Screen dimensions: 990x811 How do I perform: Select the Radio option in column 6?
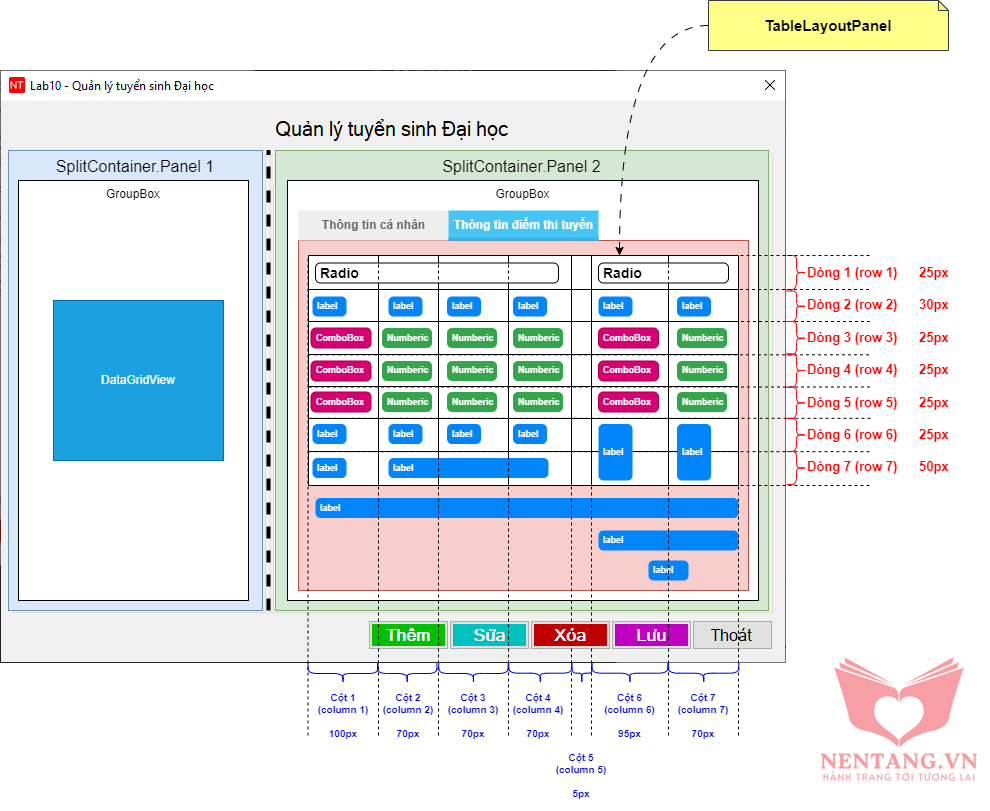click(x=662, y=273)
